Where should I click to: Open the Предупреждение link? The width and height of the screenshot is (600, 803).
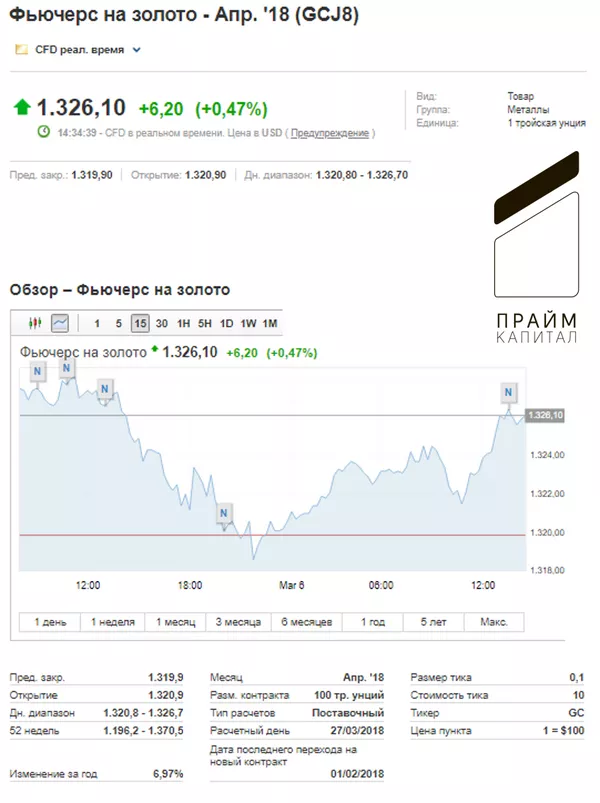(330, 133)
